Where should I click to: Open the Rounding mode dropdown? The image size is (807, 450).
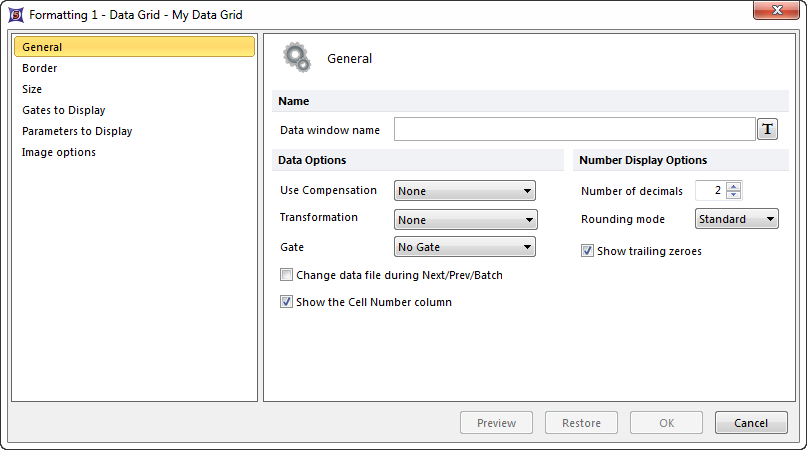(736, 219)
